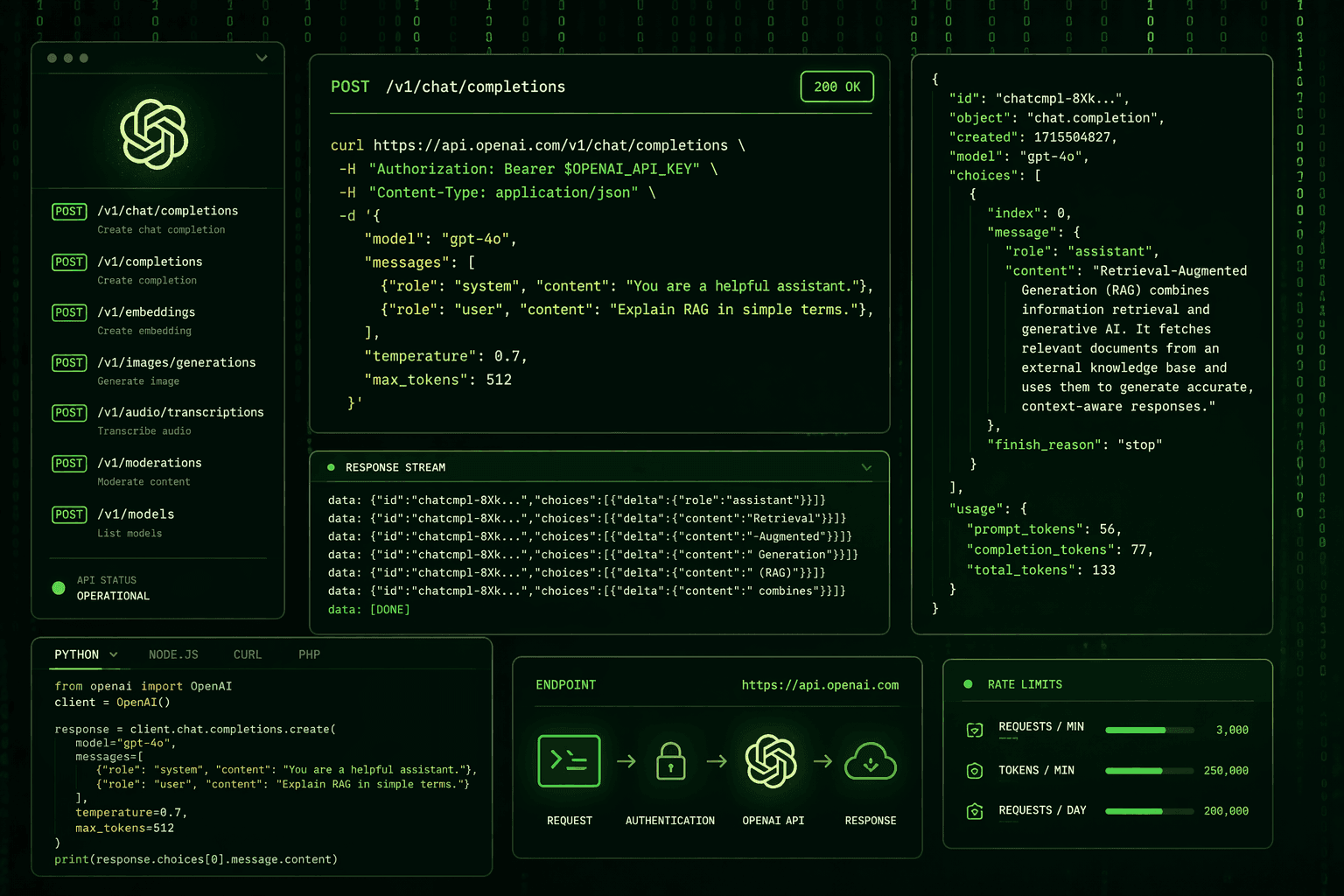Viewport: 1344px width, 896px height.
Task: Click the Requests / Min icon
Action: pyautogui.click(x=975, y=730)
